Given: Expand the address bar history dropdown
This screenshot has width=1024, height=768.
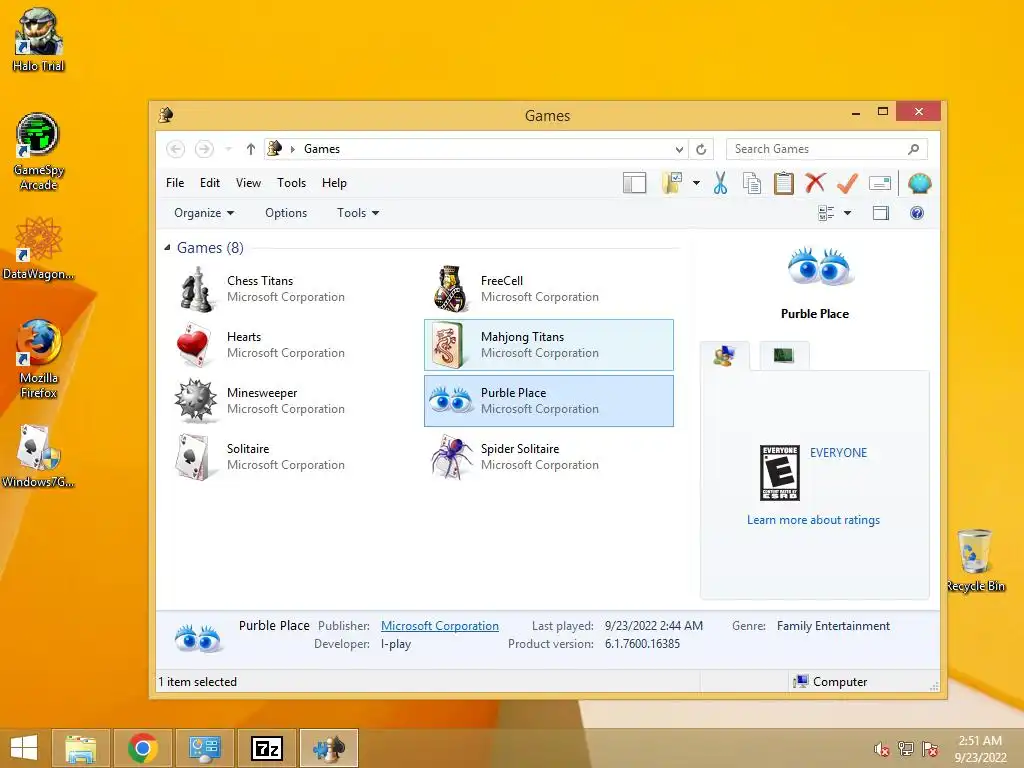Looking at the screenshot, I should [679, 150].
